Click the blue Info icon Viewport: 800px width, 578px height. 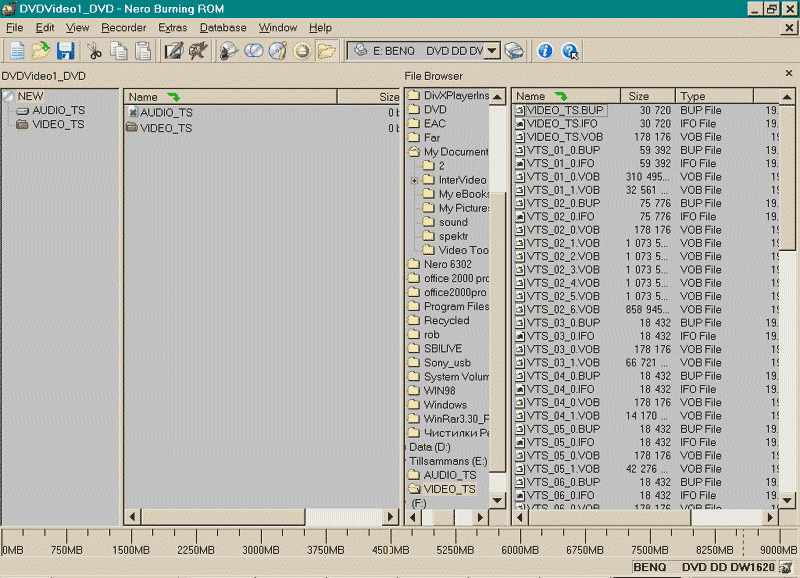545,51
